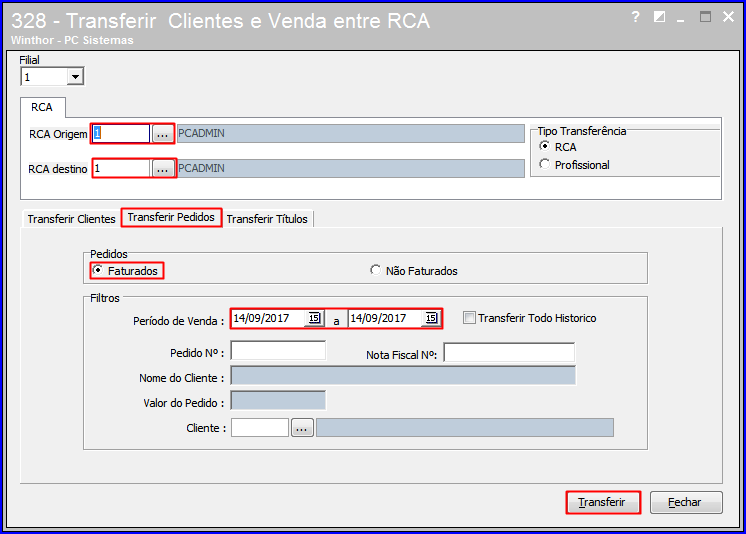Choose Não Faturados orders option
This screenshot has width=746, height=534.
(375, 270)
